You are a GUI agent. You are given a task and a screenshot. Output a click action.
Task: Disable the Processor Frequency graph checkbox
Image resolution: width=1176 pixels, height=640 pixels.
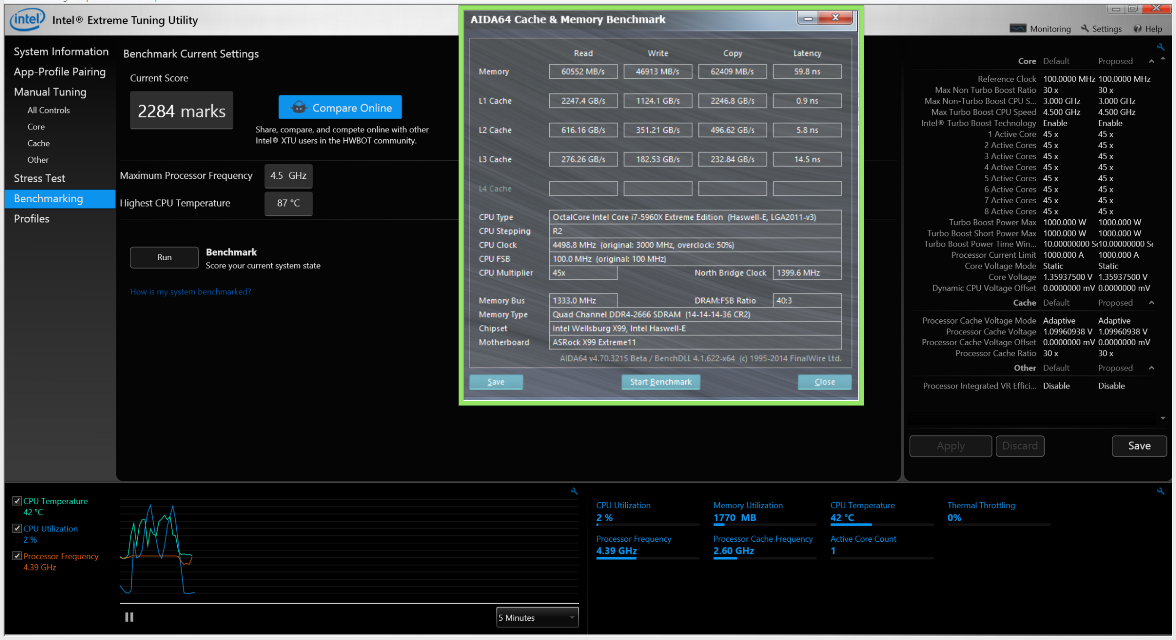tap(17, 556)
